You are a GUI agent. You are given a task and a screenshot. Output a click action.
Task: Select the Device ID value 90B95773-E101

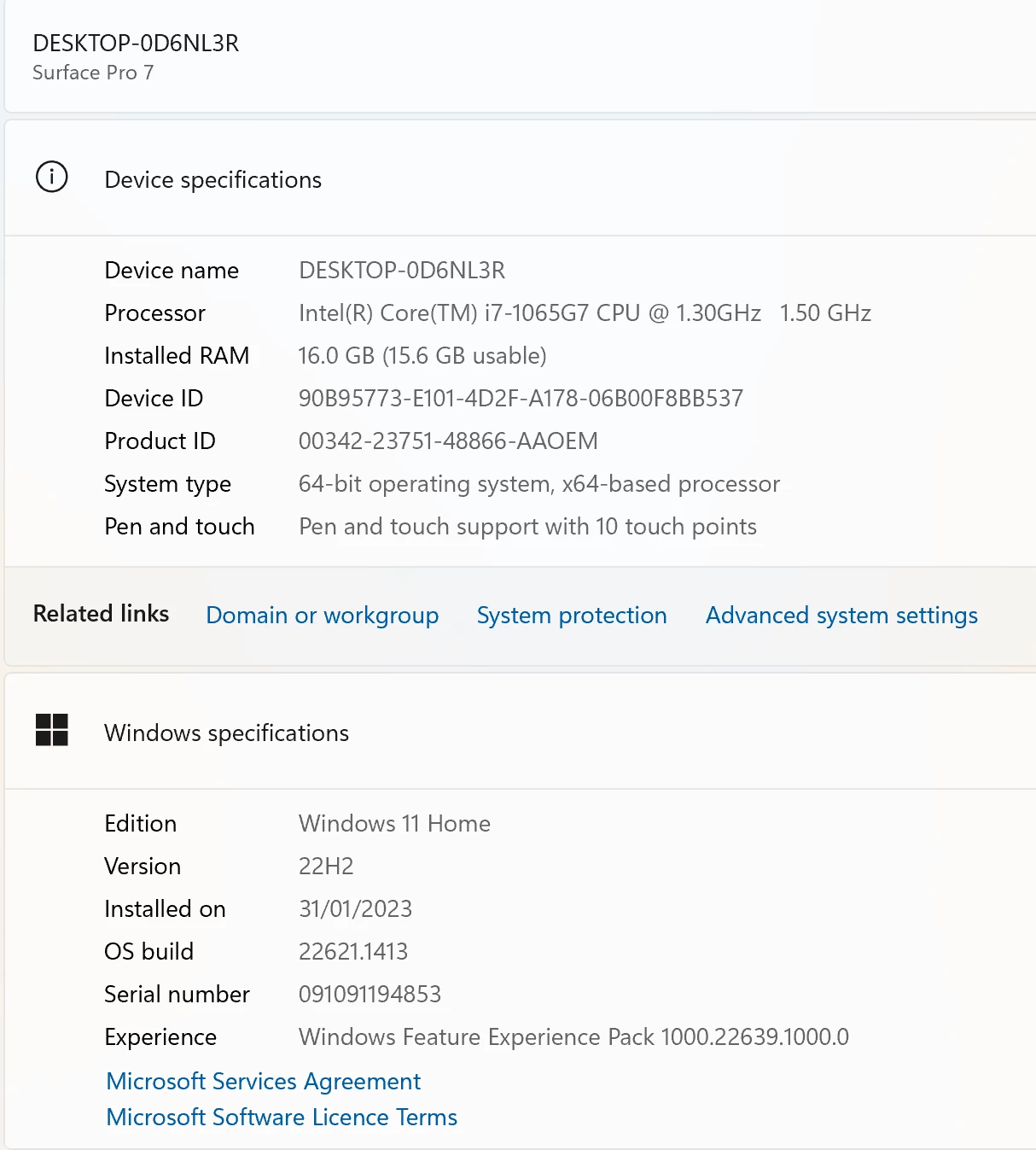(x=521, y=398)
